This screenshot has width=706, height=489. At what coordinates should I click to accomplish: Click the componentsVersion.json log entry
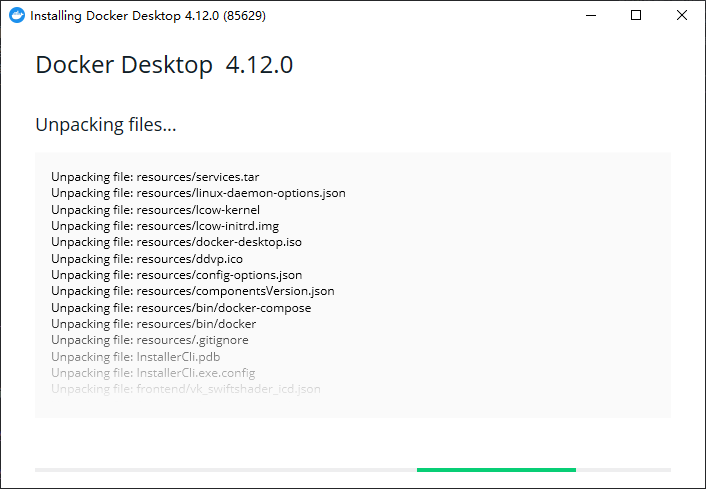(193, 291)
